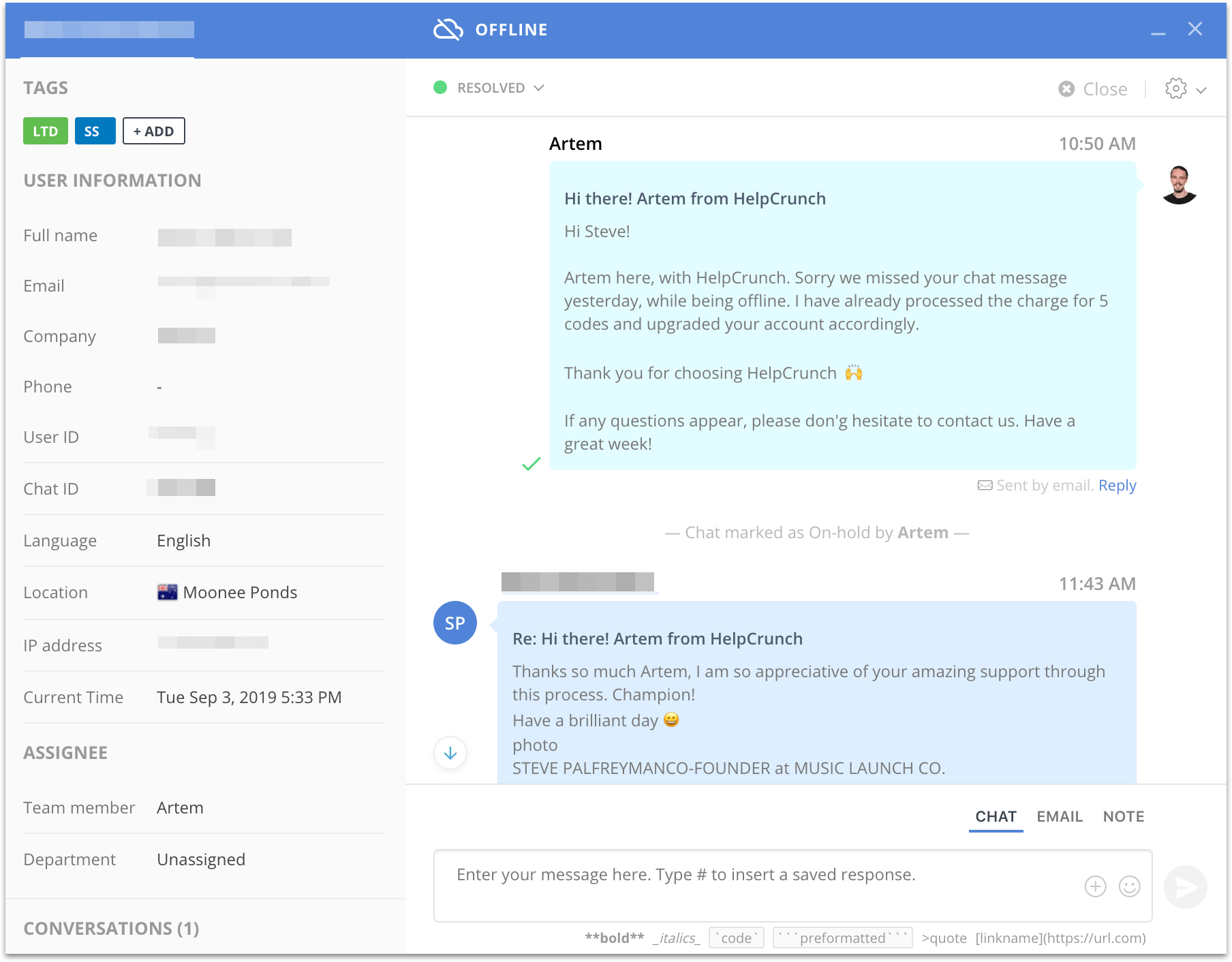1232x962 pixels.
Task: Click the 11:43 AM message timestamp
Action: tap(1097, 584)
